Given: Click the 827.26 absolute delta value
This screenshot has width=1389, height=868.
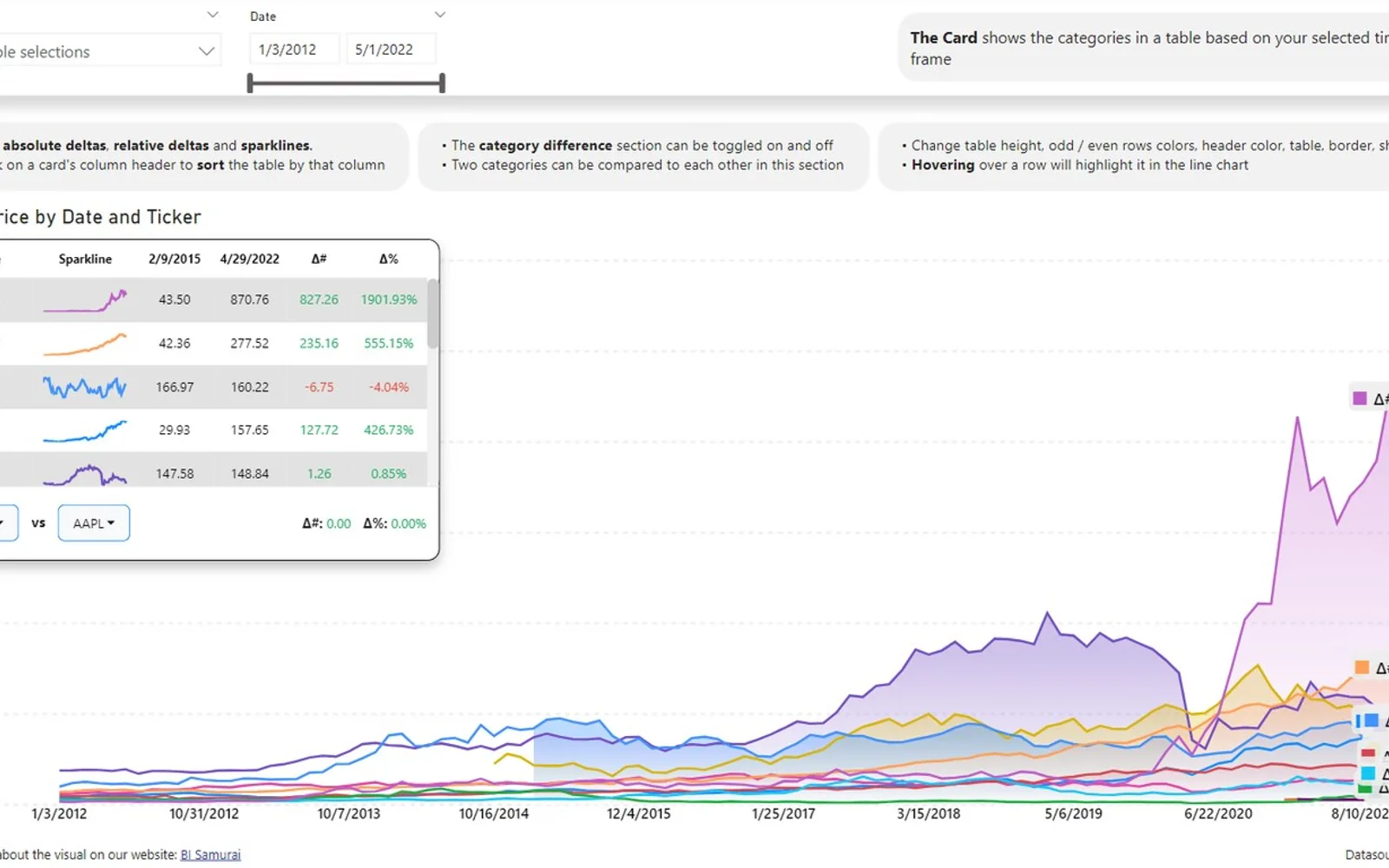Looking at the screenshot, I should pyautogui.click(x=319, y=299).
